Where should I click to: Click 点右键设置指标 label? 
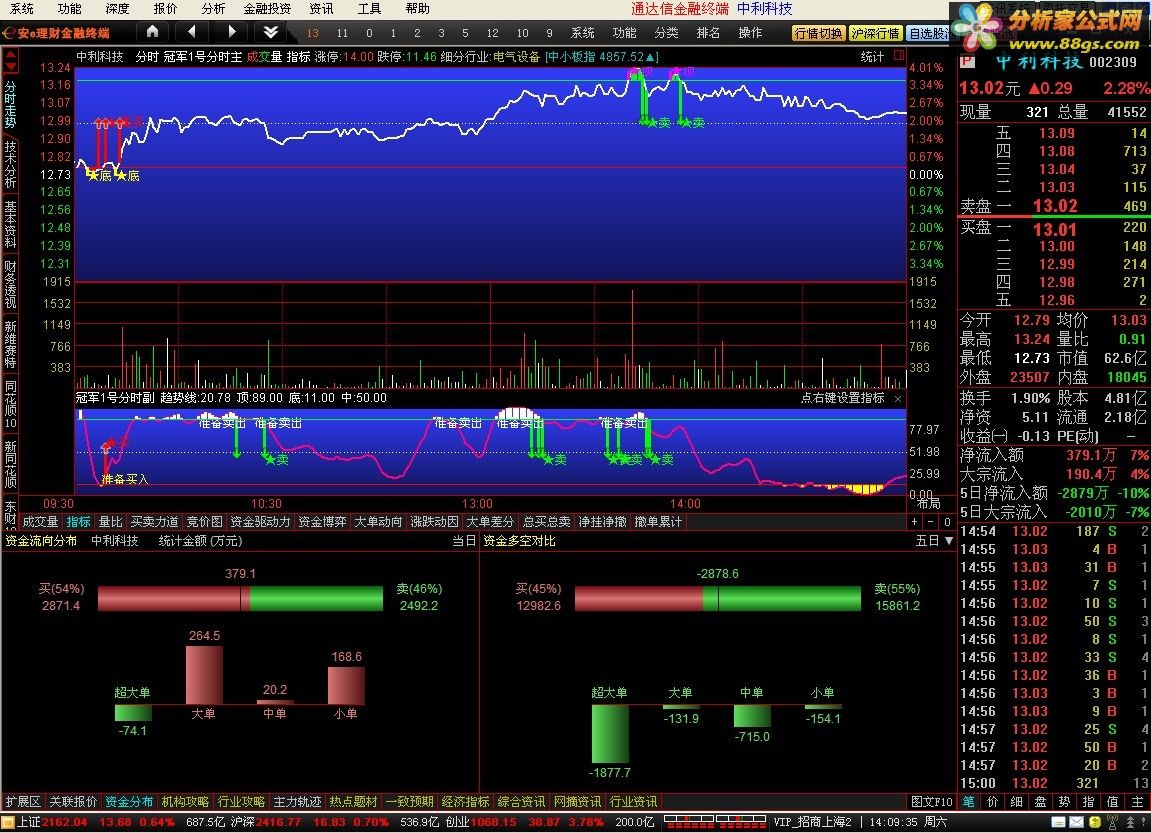842,398
